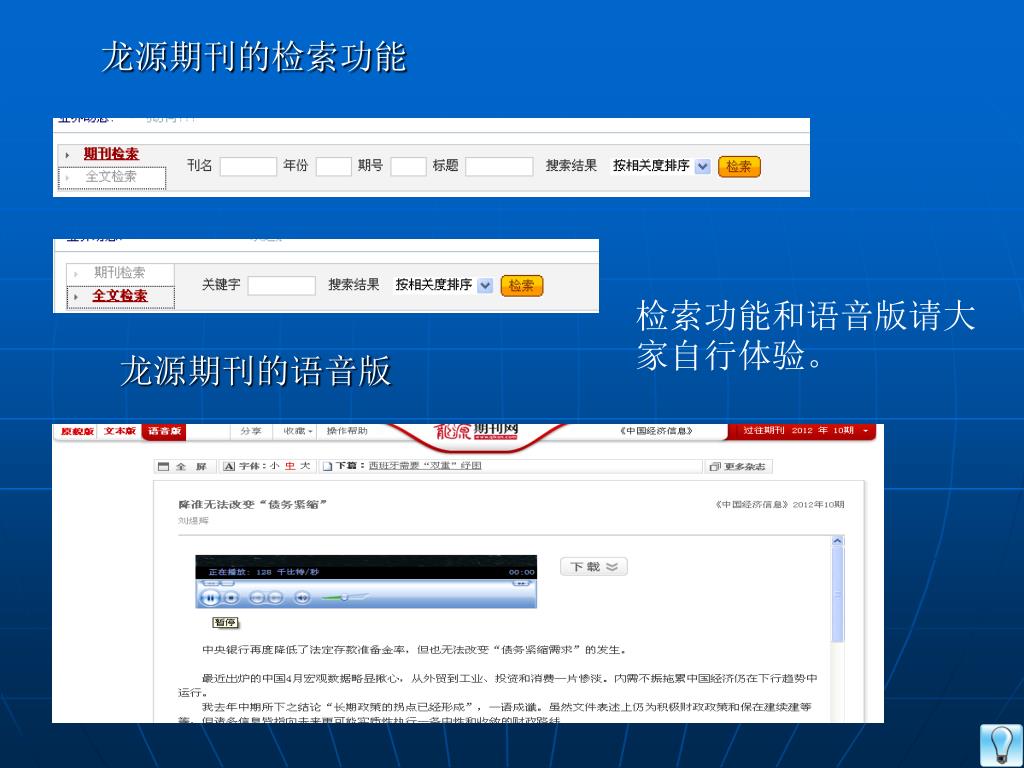
Task: Open 操作帮助 help
Action: pos(347,431)
